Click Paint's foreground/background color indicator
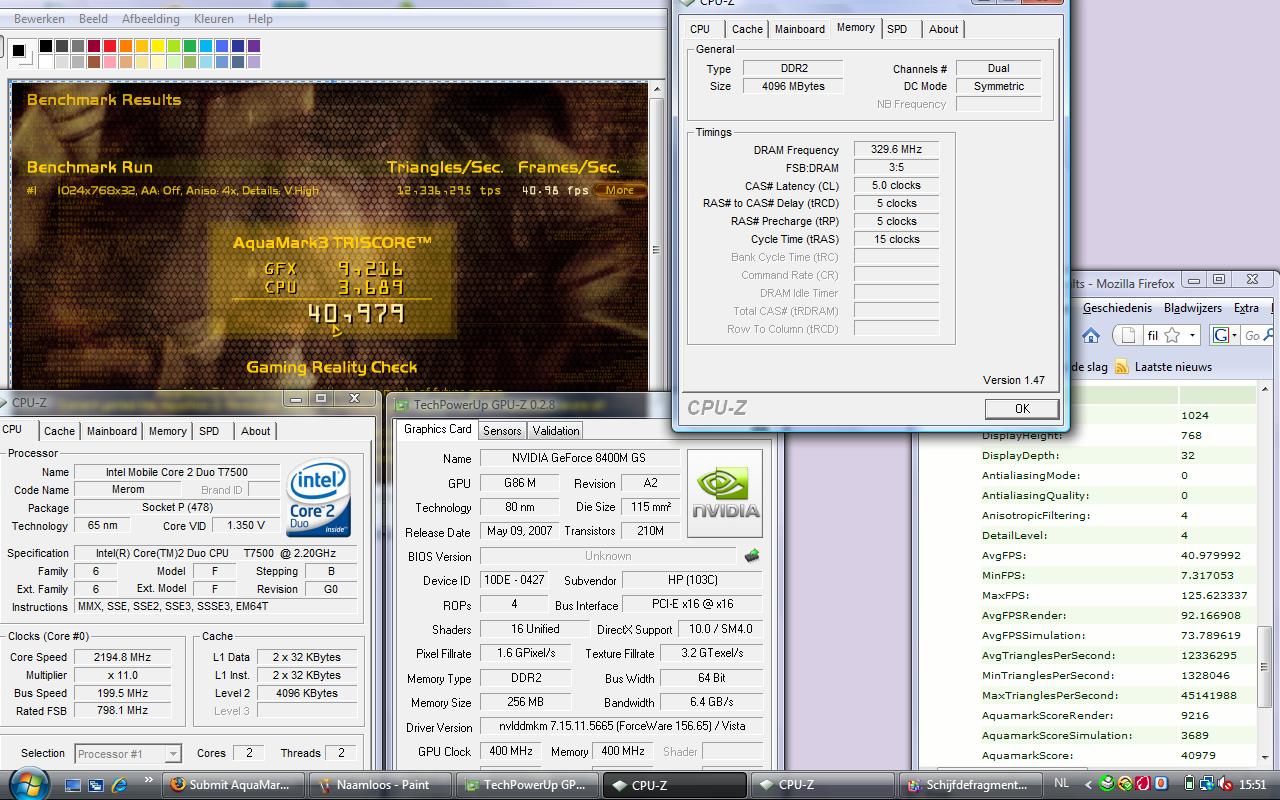 (20, 52)
